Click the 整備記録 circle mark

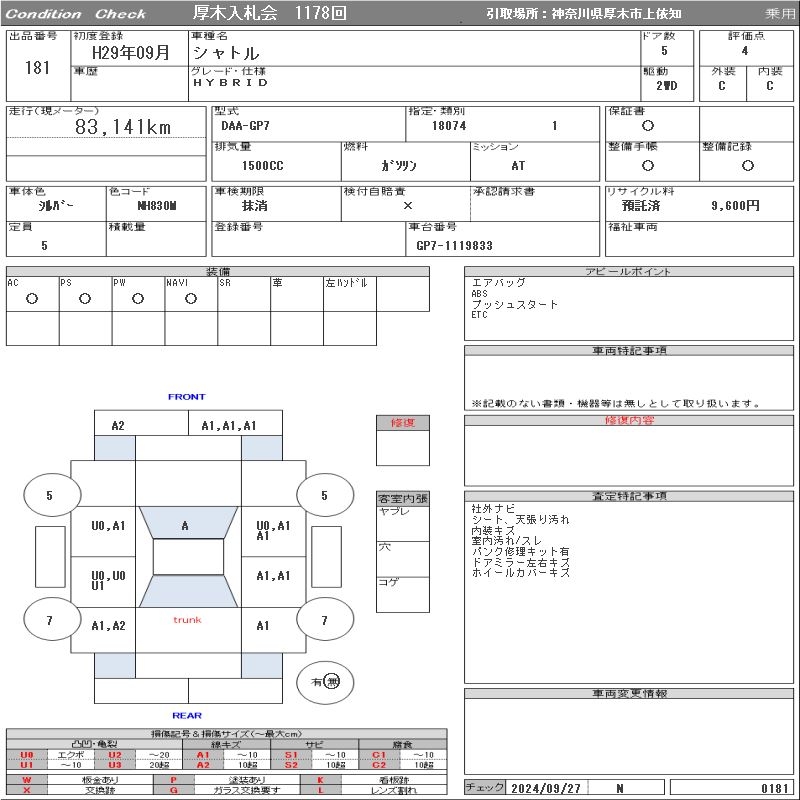coord(747,165)
